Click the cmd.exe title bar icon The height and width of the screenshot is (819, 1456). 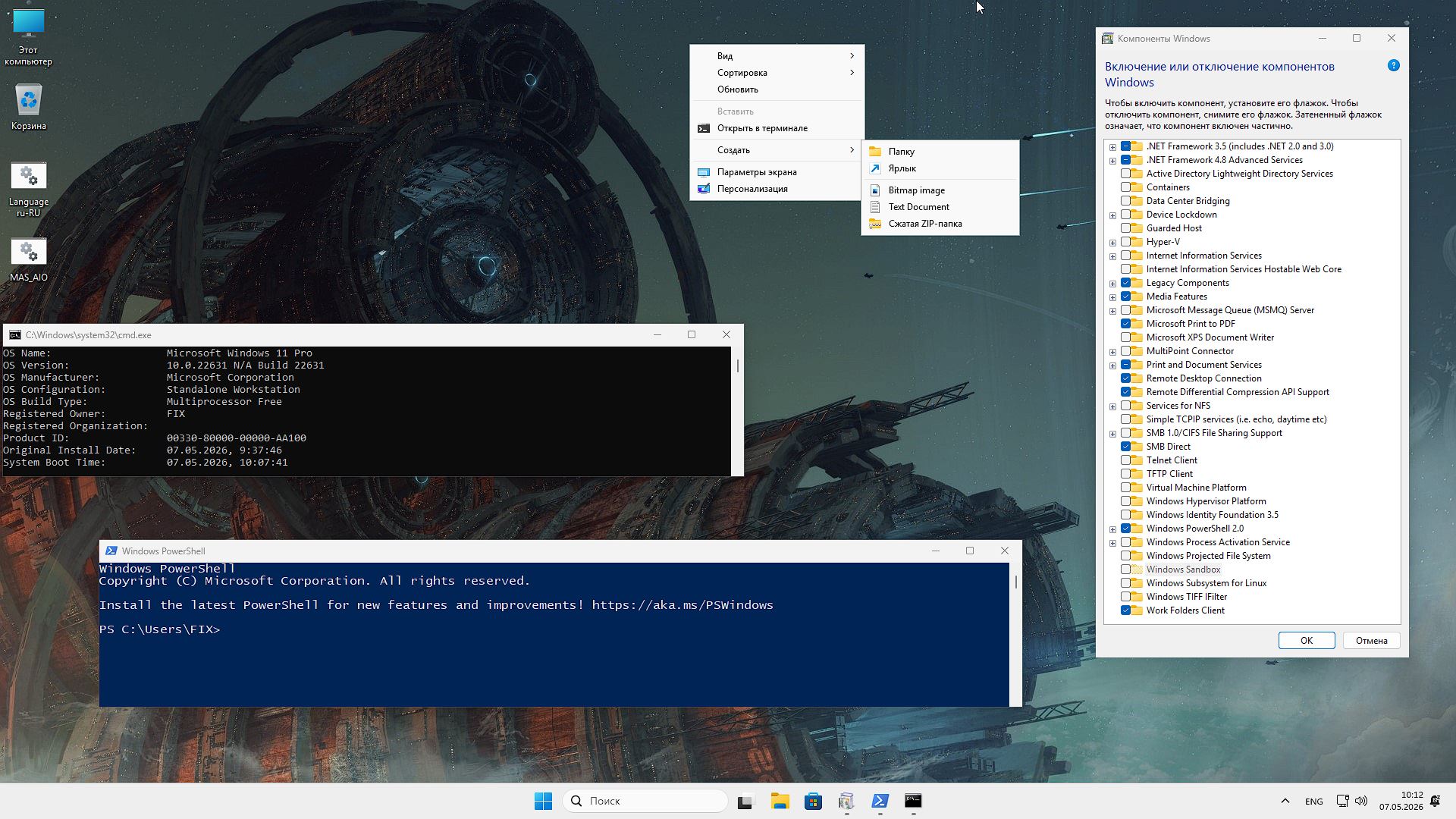[x=14, y=334]
